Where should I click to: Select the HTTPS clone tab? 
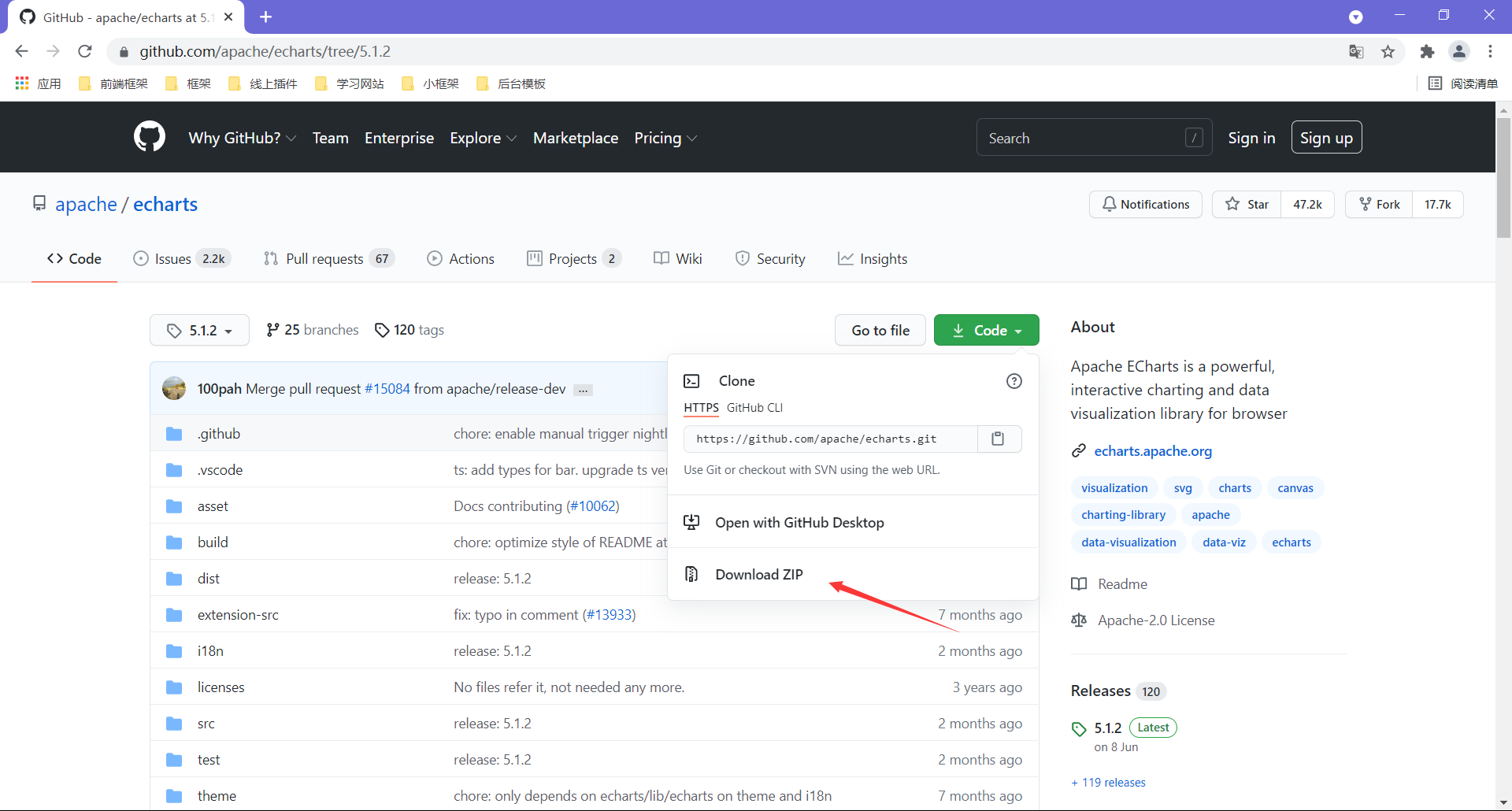(x=701, y=408)
